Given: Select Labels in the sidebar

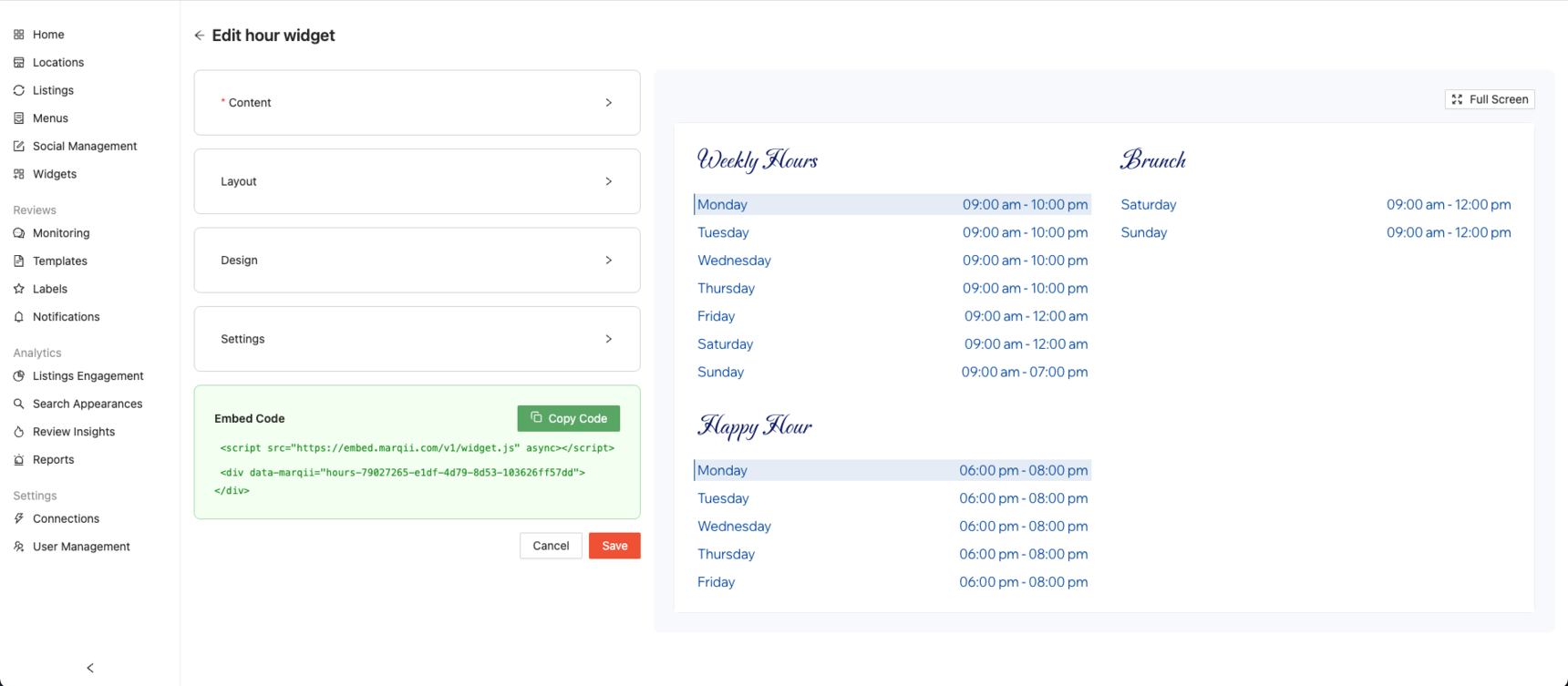Looking at the screenshot, I should point(50,289).
